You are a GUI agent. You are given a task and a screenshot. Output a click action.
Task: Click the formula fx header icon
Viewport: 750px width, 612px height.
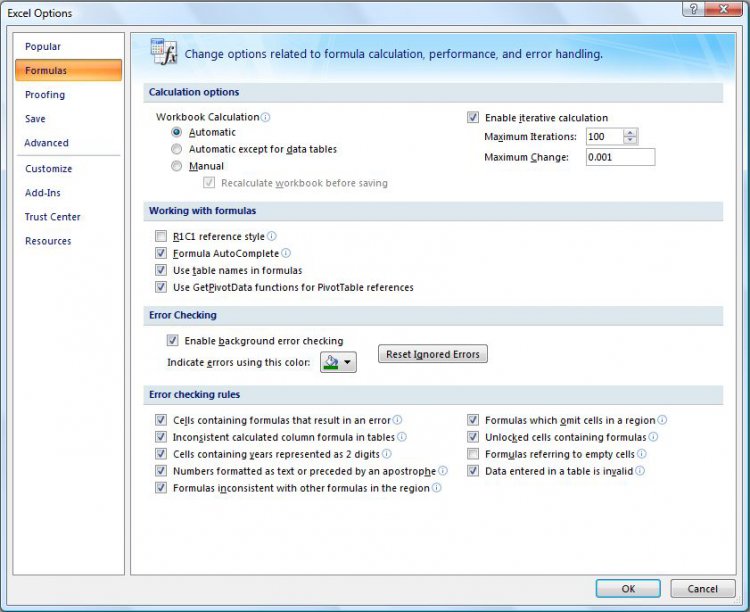[x=164, y=52]
